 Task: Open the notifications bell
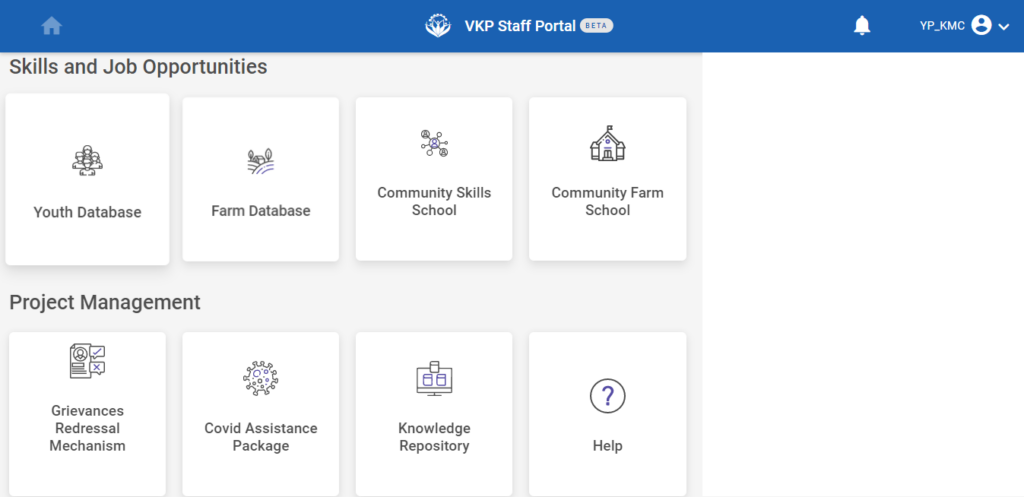(x=862, y=26)
